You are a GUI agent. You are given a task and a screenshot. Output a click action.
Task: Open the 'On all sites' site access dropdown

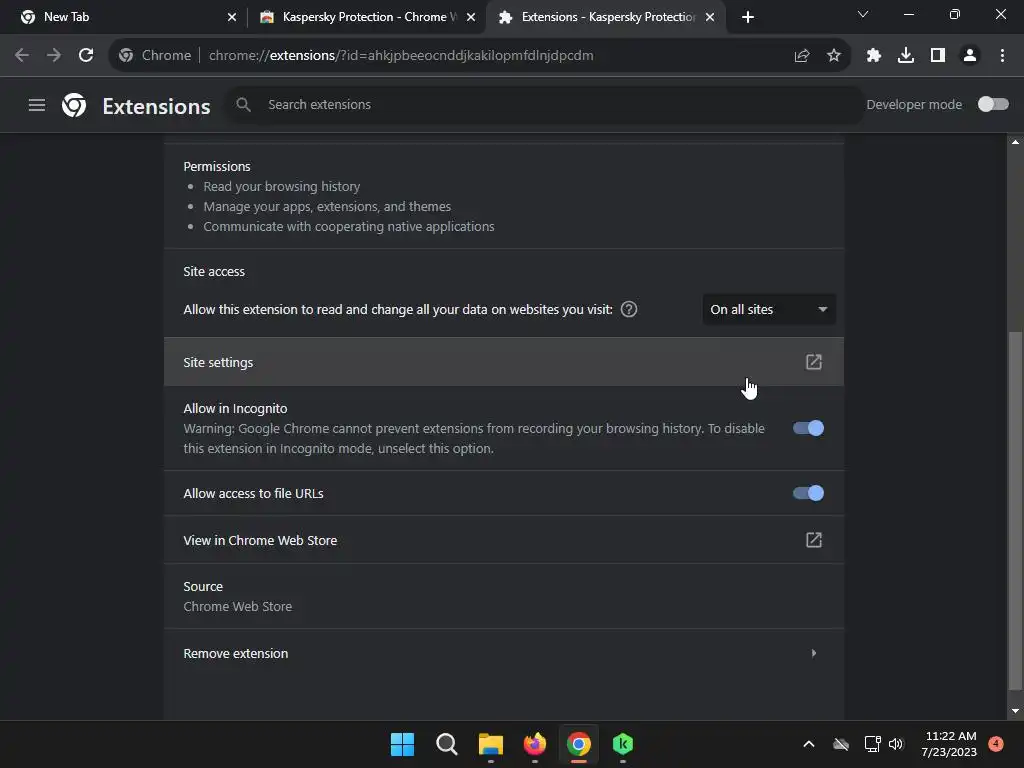coord(769,310)
